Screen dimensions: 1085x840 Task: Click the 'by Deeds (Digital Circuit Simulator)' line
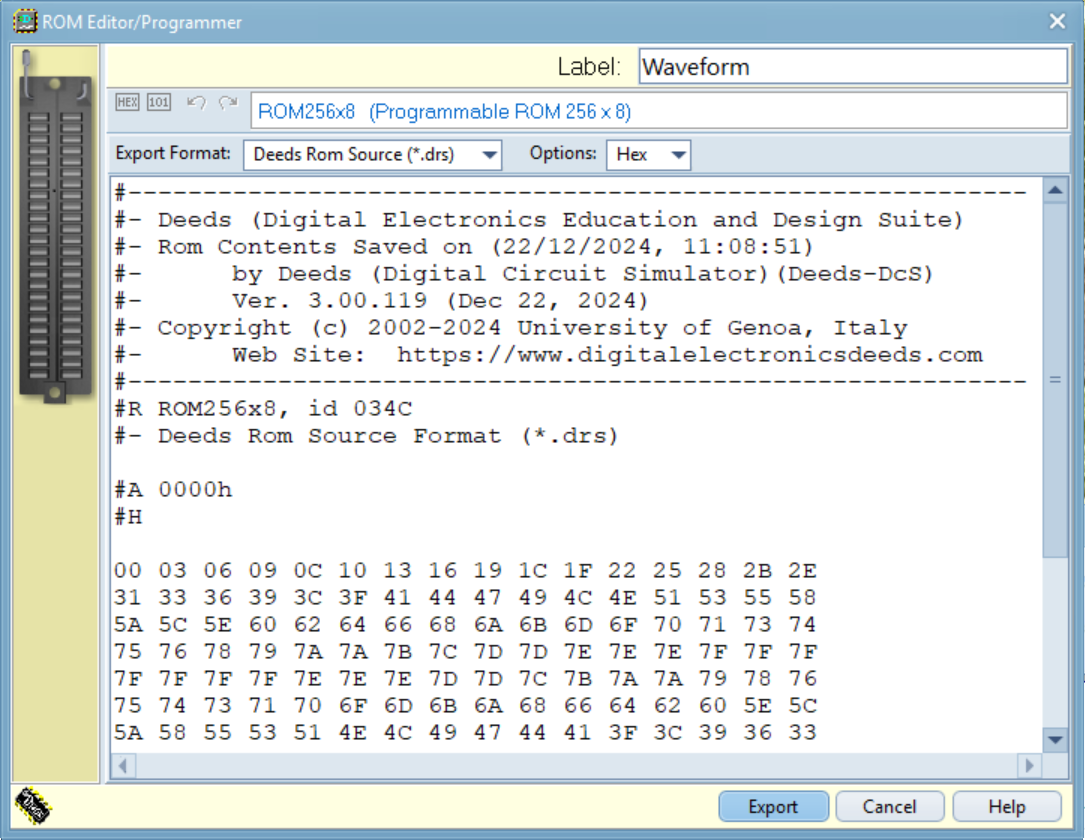[525, 274]
